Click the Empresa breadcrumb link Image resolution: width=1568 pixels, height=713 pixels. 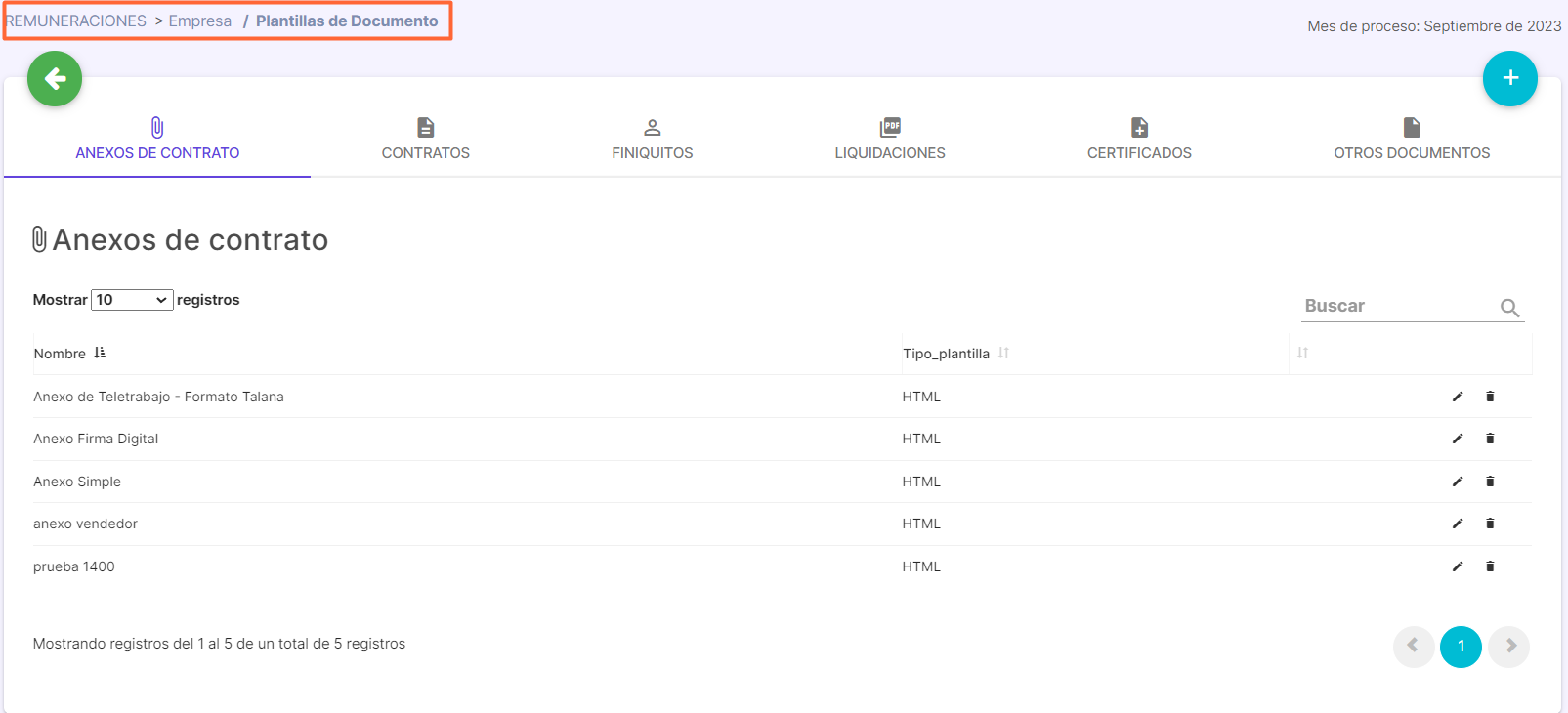[x=200, y=21]
